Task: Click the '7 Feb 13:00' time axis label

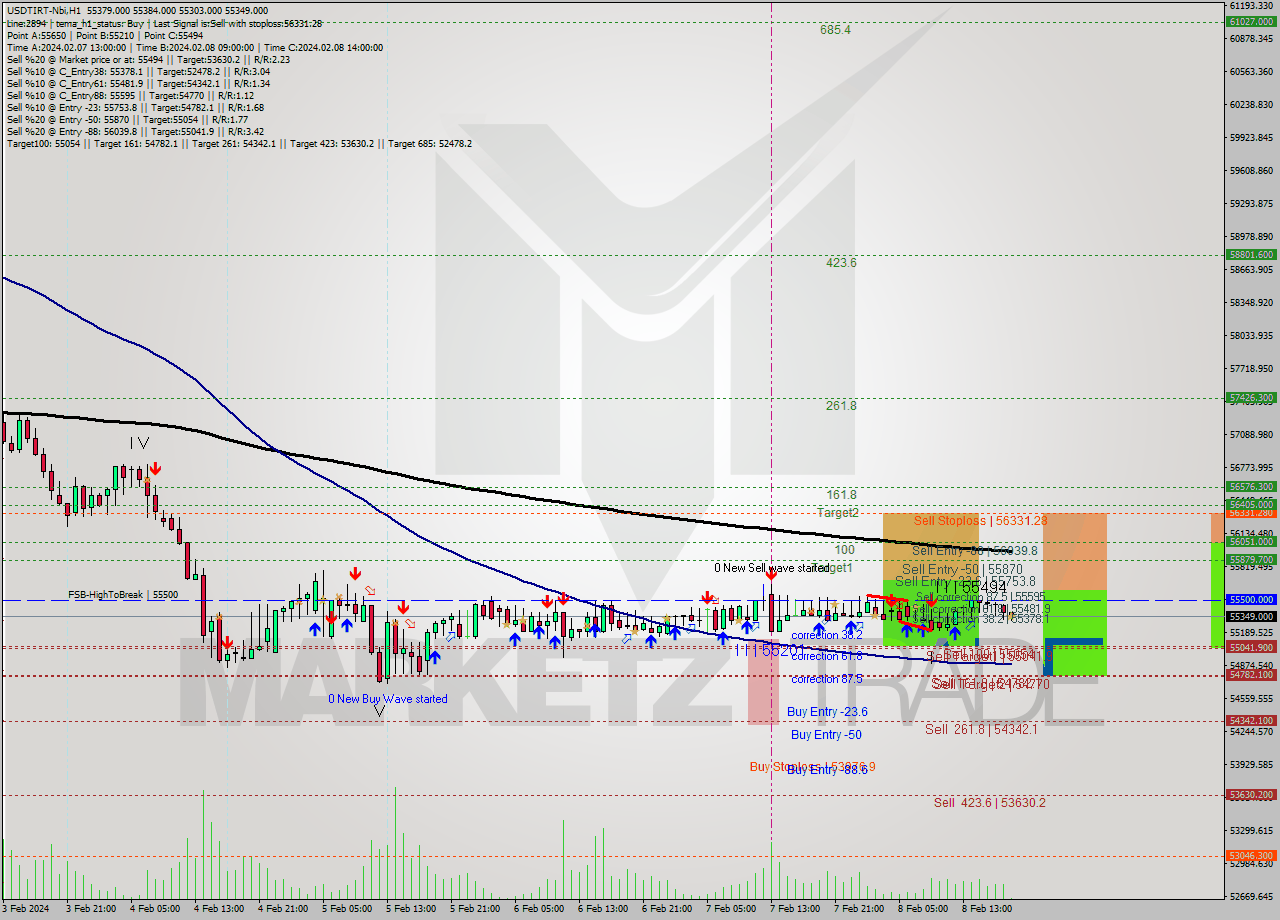Action: 794,909
